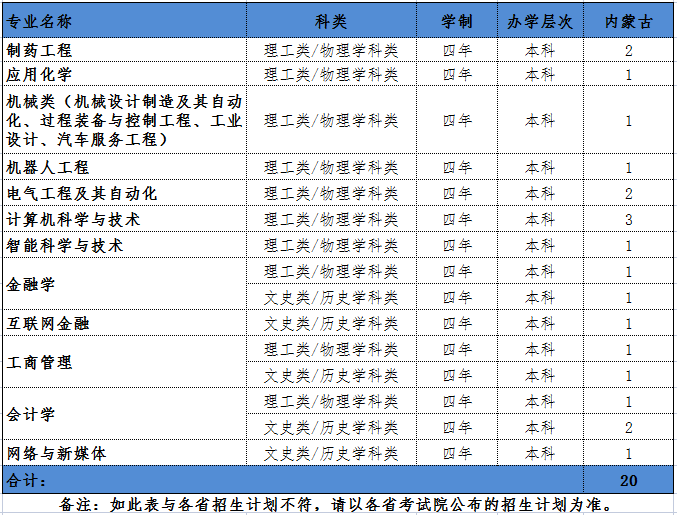Screen dimensions: 677x515
Task: Click the 机械类 multi-line major cell
Action: point(125,120)
